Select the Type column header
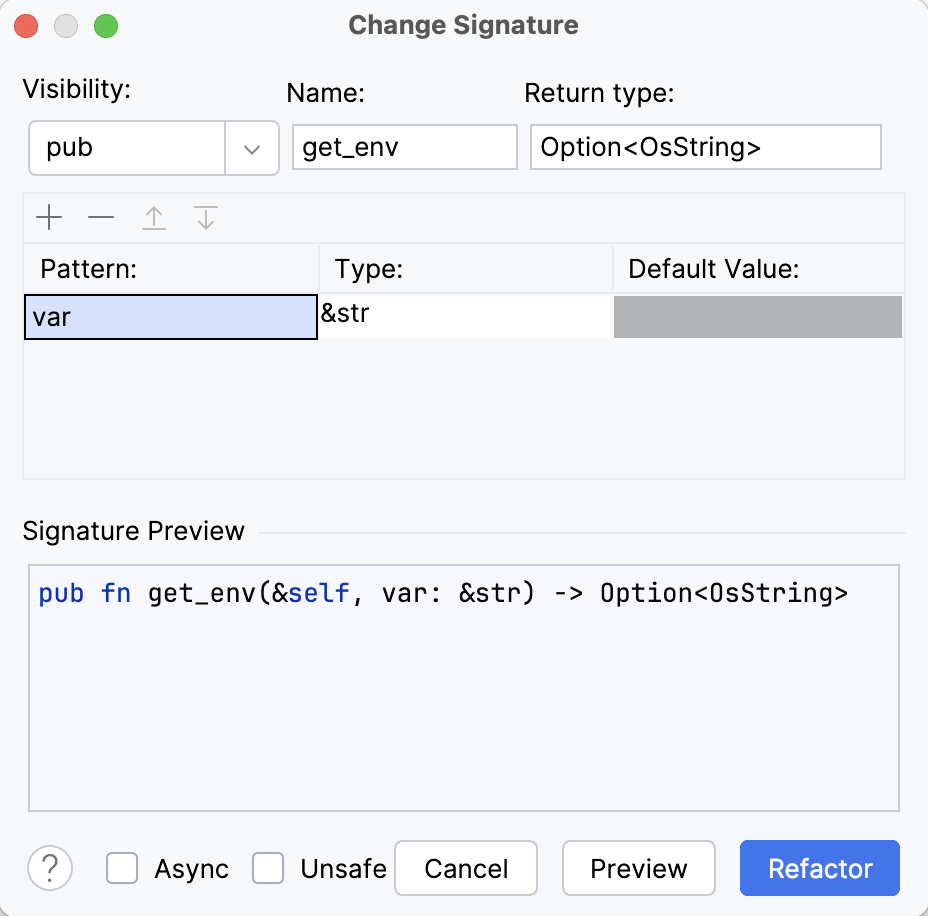Image resolution: width=928 pixels, height=916 pixels. [368, 268]
